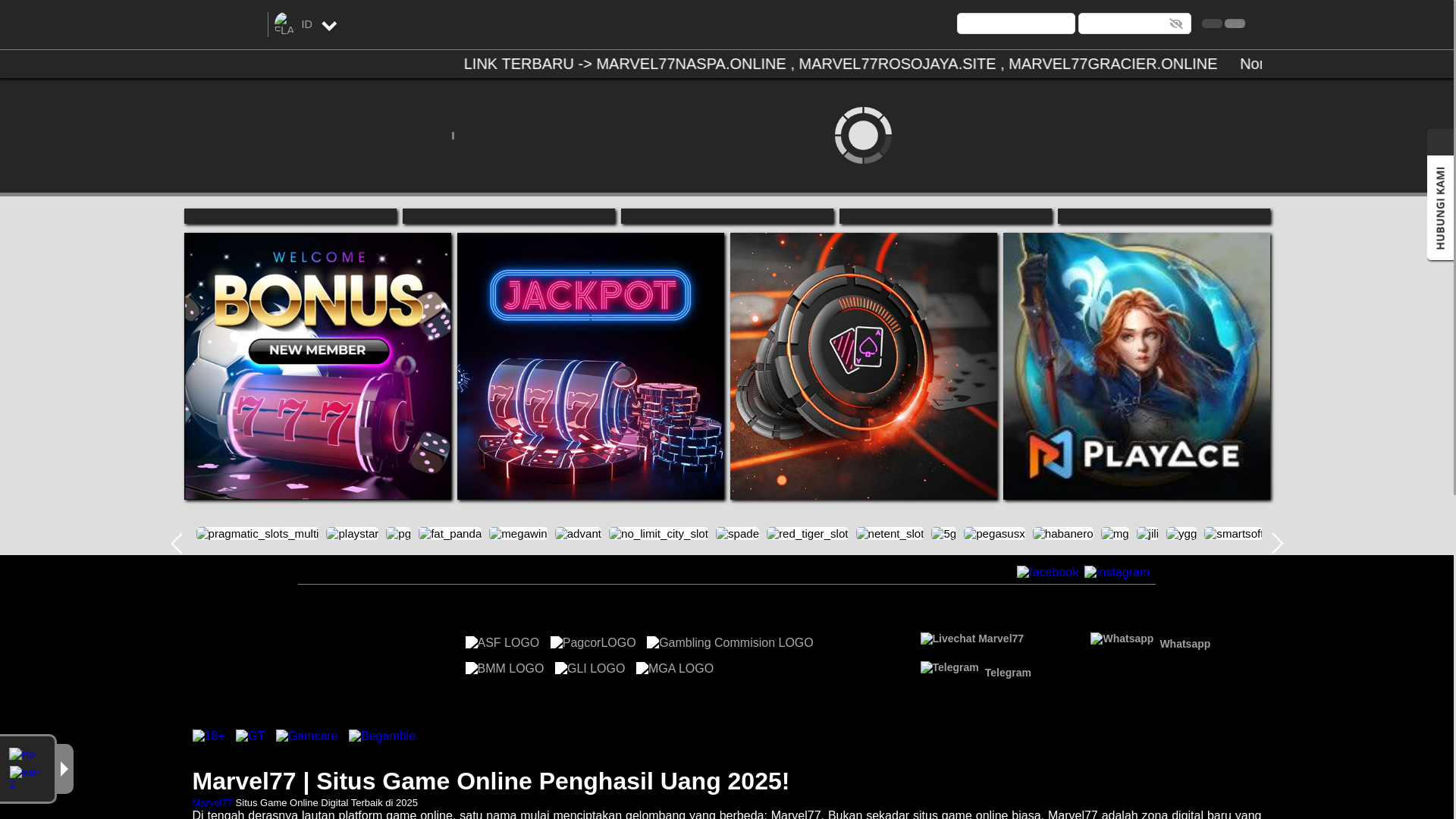1456x819 pixels.
Task: Select the habanero provider
Action: (1063, 534)
